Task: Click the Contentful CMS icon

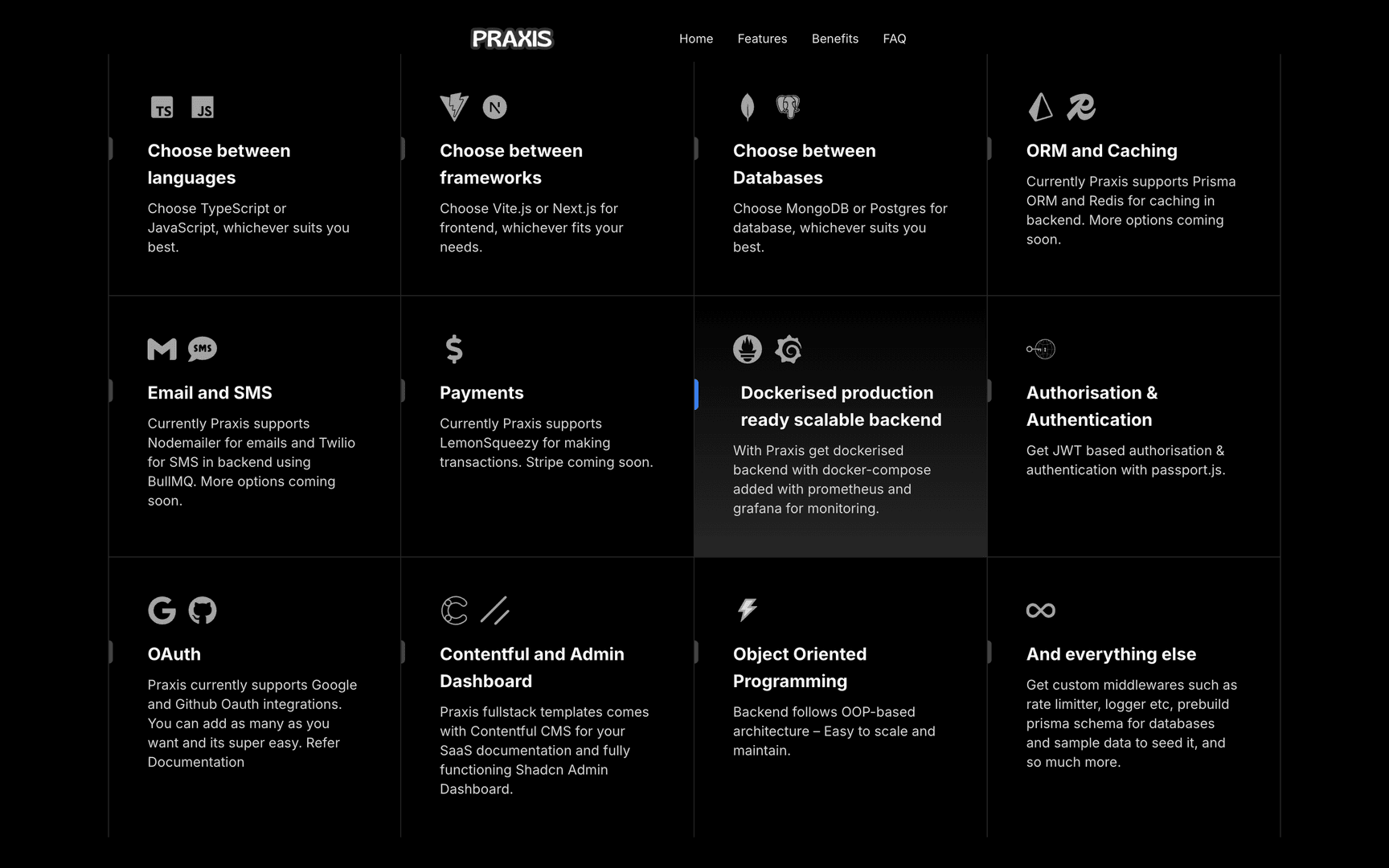Action: point(455,611)
